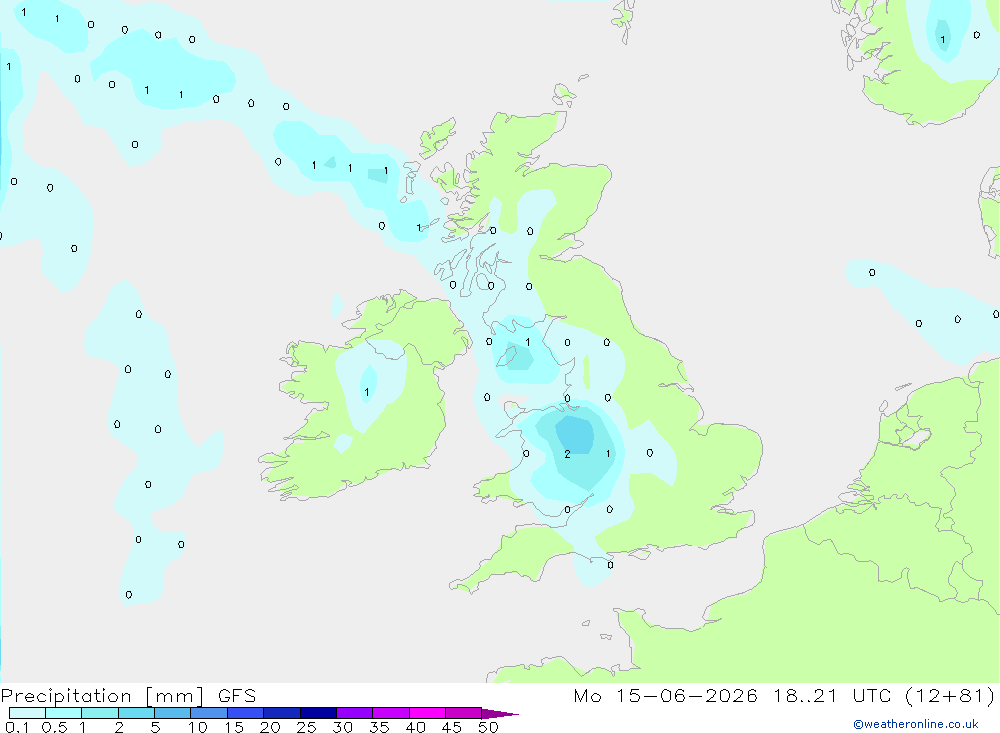Click the legend label '30'
1000x733 pixels.
point(343,727)
